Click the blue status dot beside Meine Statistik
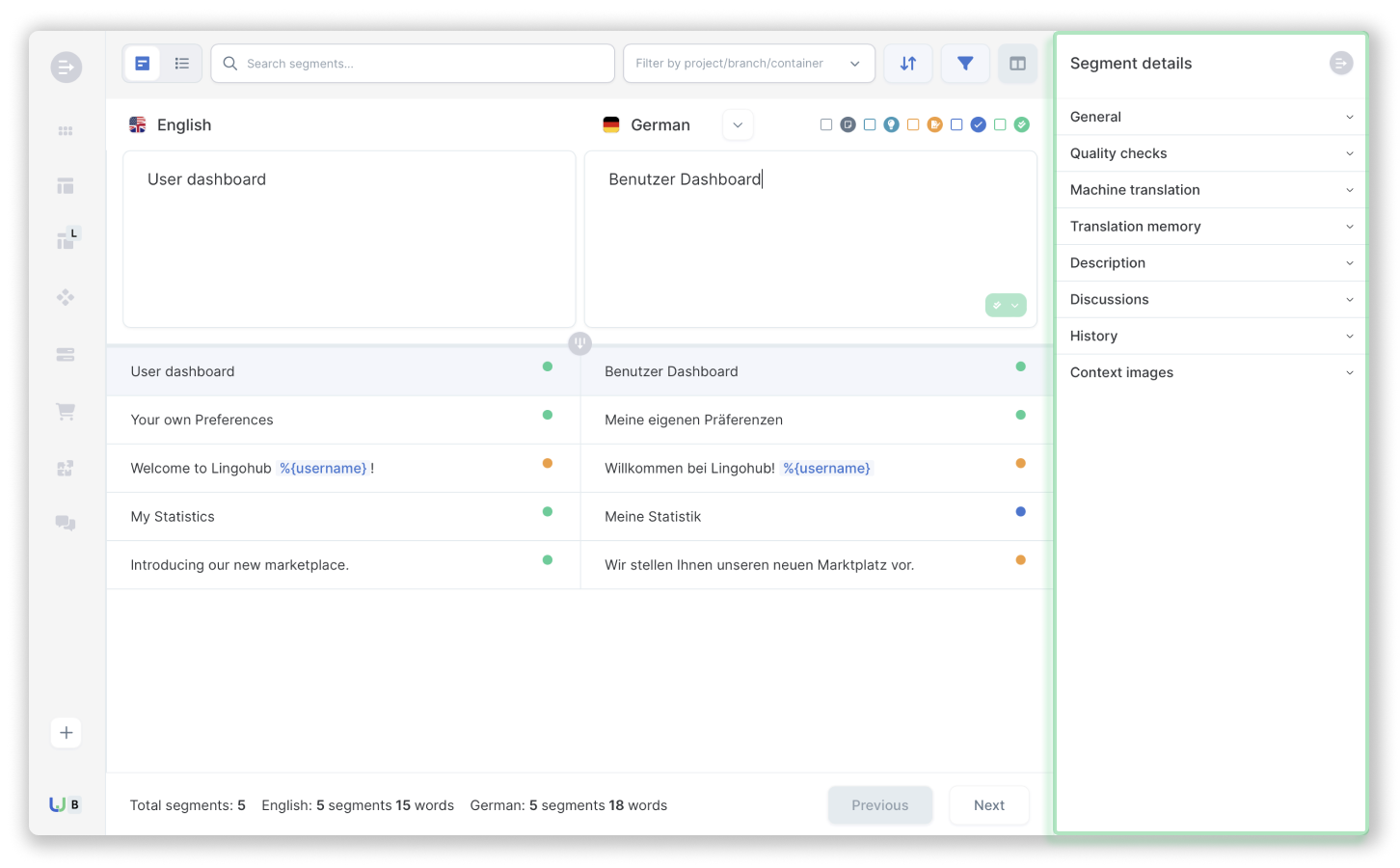The height and width of the screenshot is (868, 1400). 1021,511
